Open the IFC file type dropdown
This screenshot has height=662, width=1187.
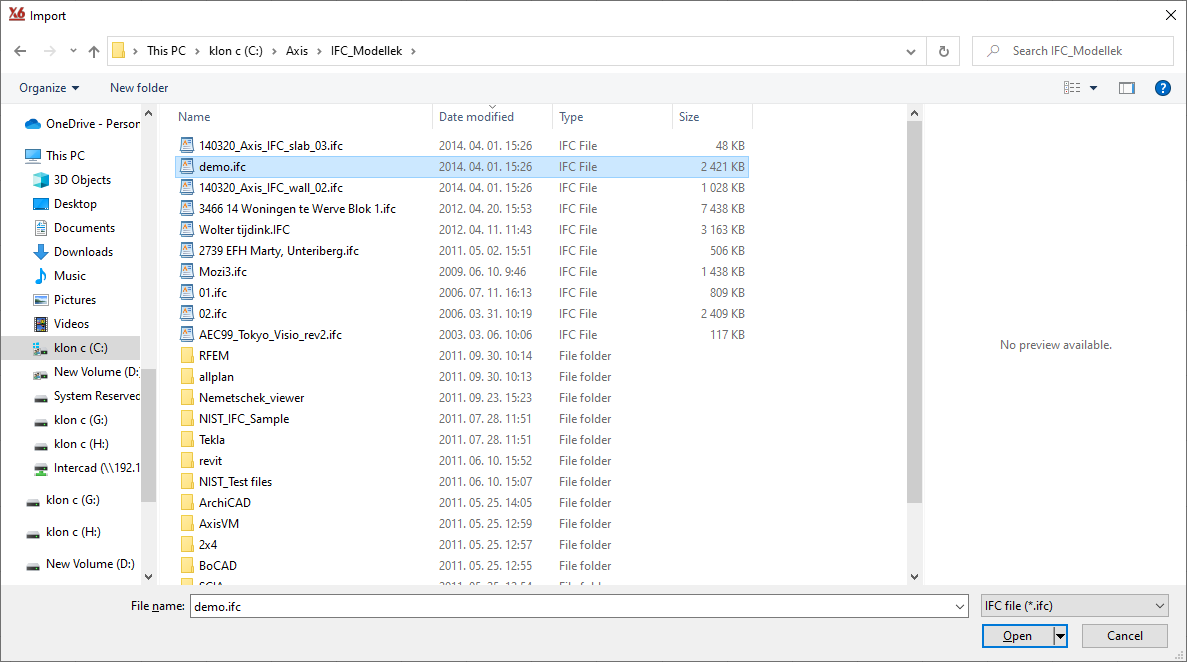click(1074, 605)
